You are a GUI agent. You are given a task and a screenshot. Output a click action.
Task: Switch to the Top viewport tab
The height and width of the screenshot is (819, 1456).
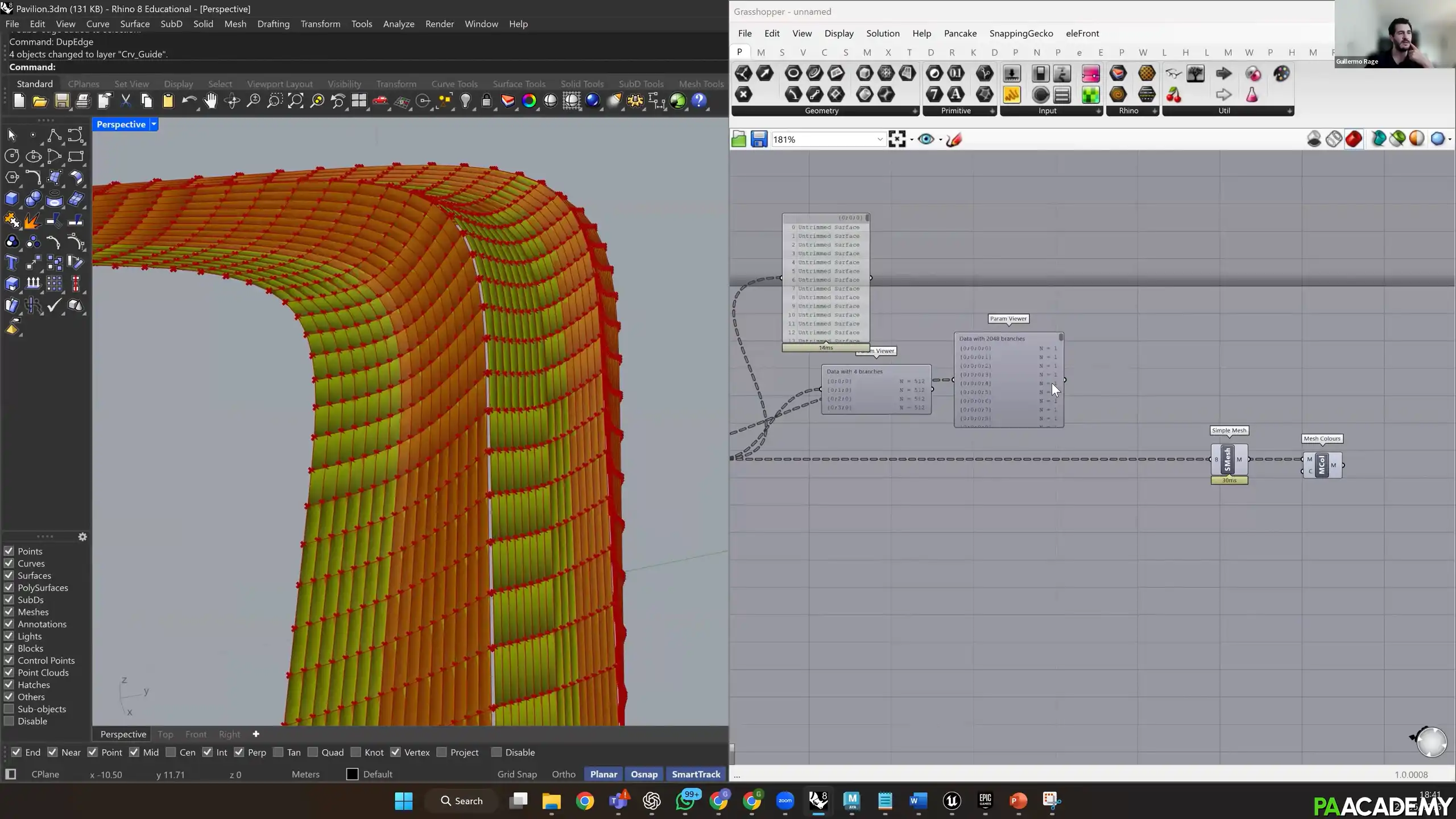(x=165, y=734)
